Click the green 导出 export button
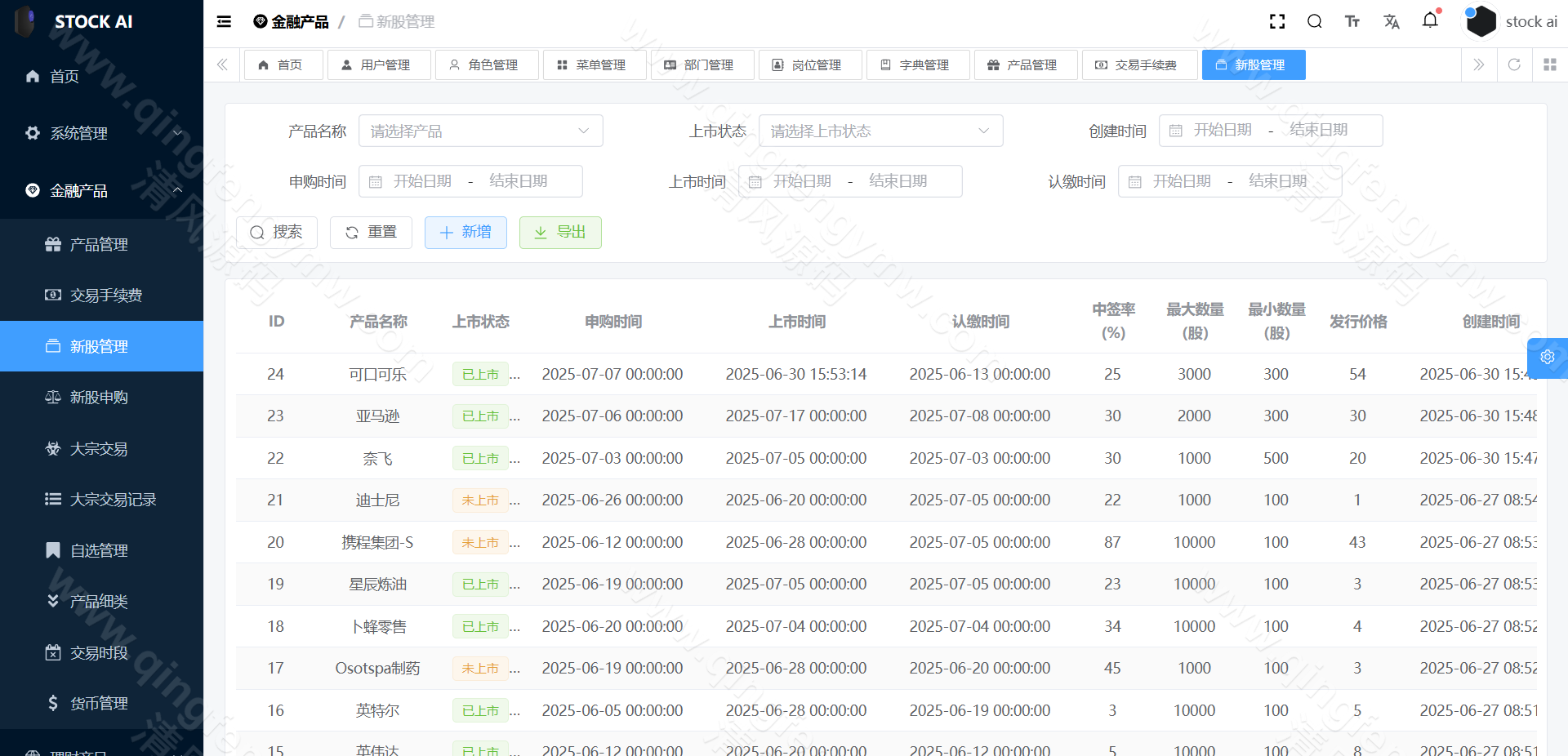 tap(560, 233)
